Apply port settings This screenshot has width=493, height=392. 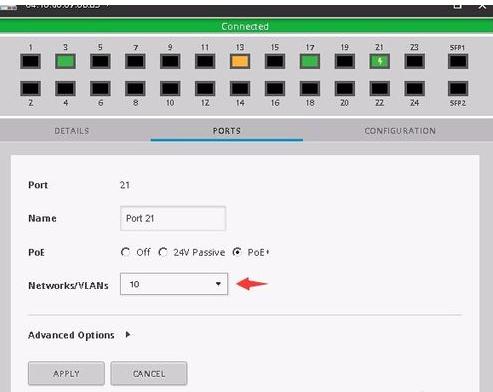pyautogui.click(x=66, y=374)
